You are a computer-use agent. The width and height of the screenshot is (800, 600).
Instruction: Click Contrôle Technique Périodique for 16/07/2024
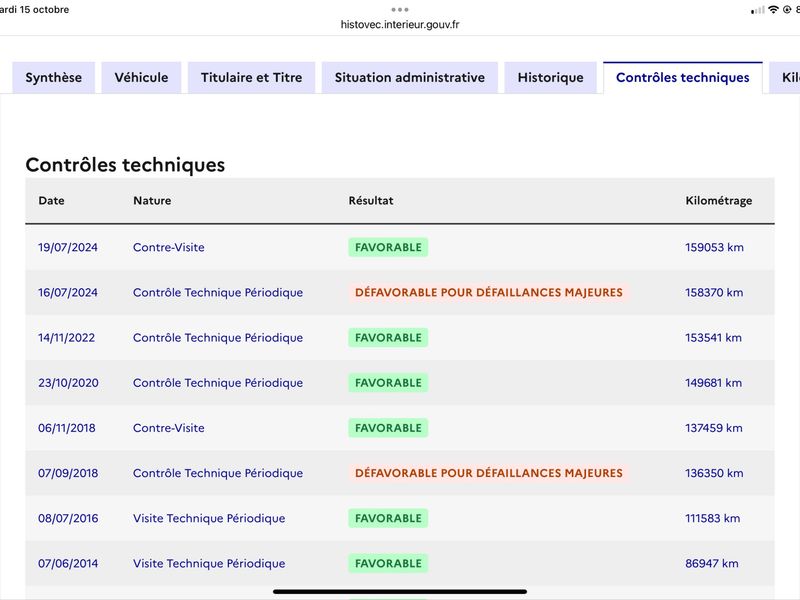[218, 292]
